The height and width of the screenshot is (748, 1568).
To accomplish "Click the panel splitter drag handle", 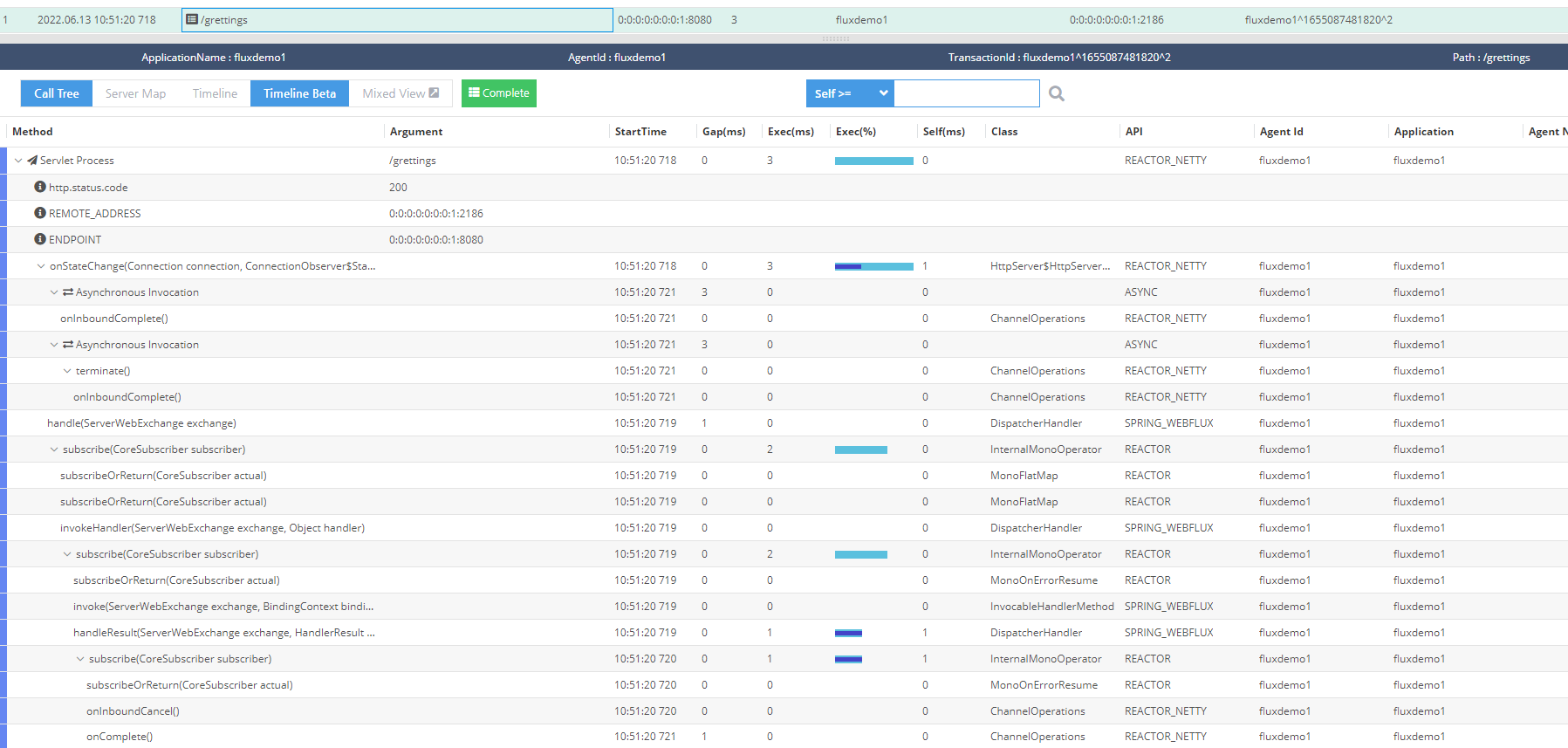I will (835, 39).
